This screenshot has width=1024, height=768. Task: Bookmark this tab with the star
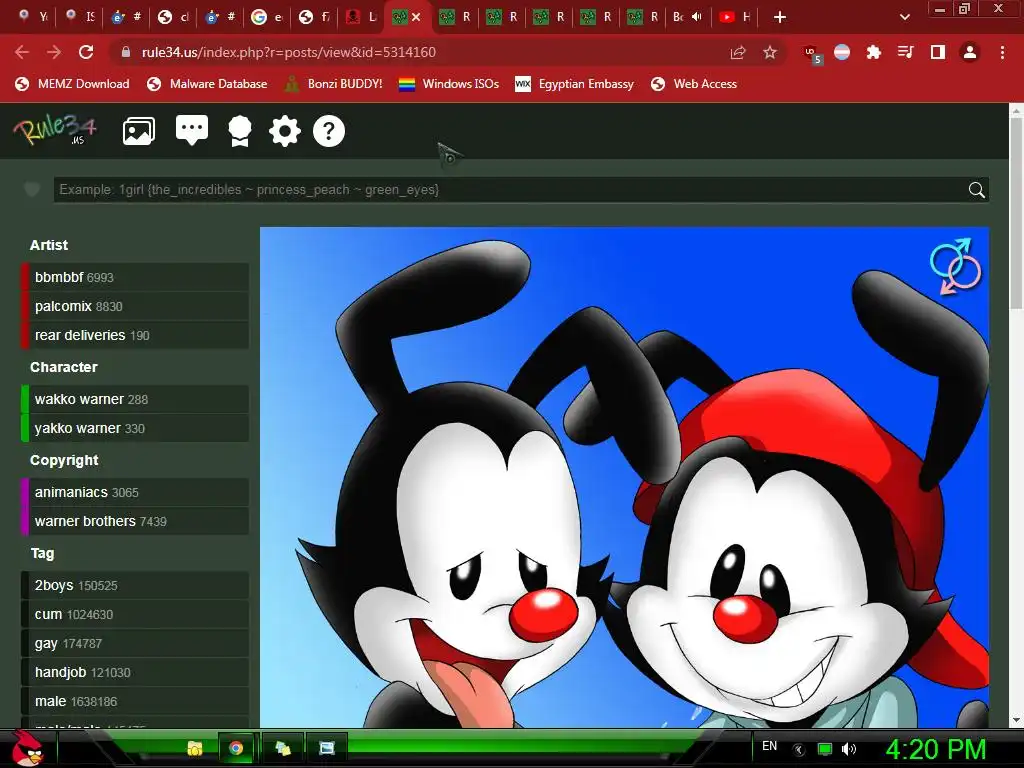770,52
